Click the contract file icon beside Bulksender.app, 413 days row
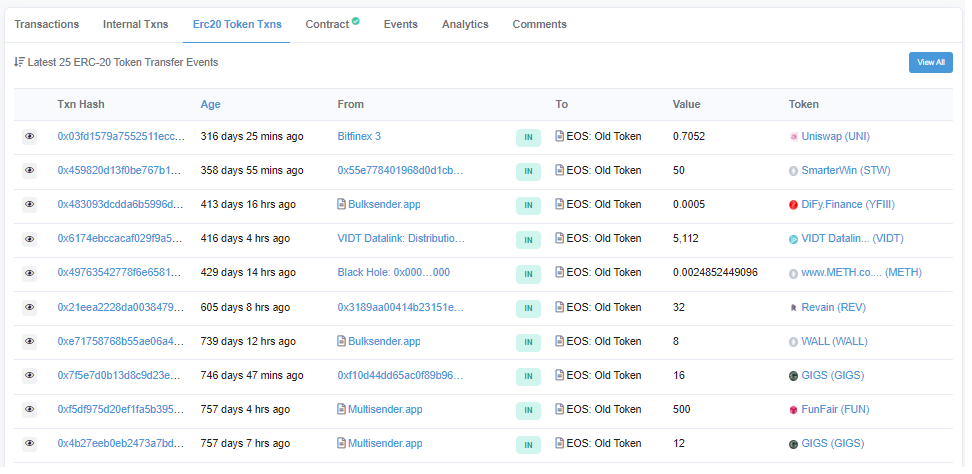 point(341,204)
